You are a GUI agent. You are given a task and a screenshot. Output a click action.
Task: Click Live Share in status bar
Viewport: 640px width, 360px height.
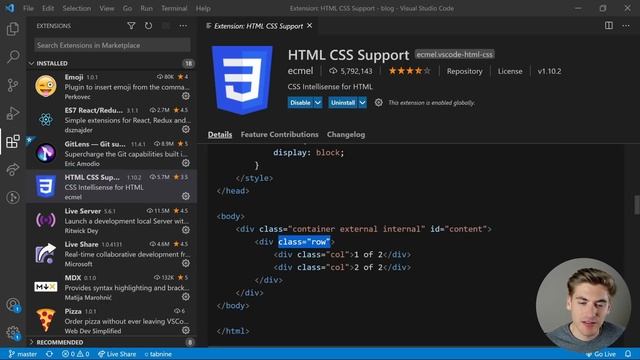click(117, 354)
